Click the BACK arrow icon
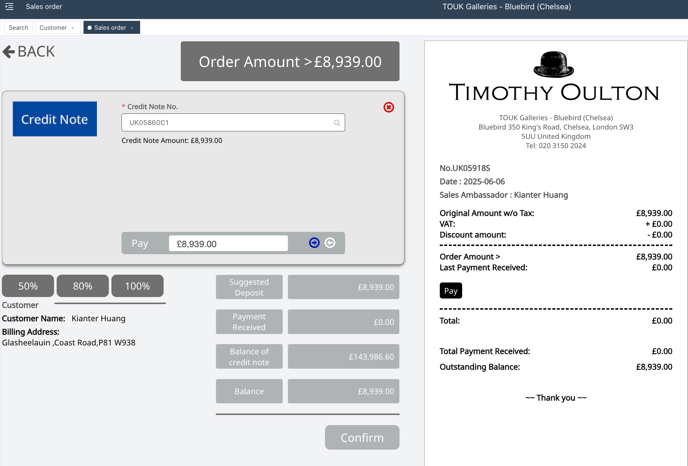This screenshot has width=688, height=466. pos(9,52)
